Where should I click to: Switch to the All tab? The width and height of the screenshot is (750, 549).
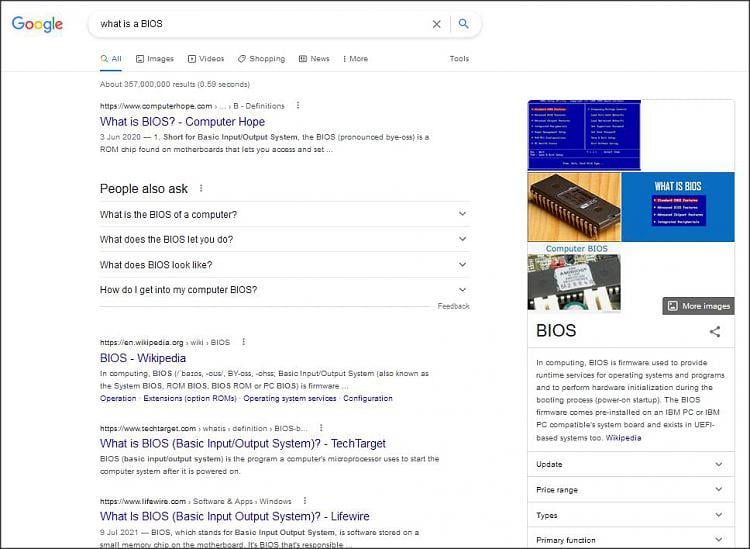coord(111,59)
